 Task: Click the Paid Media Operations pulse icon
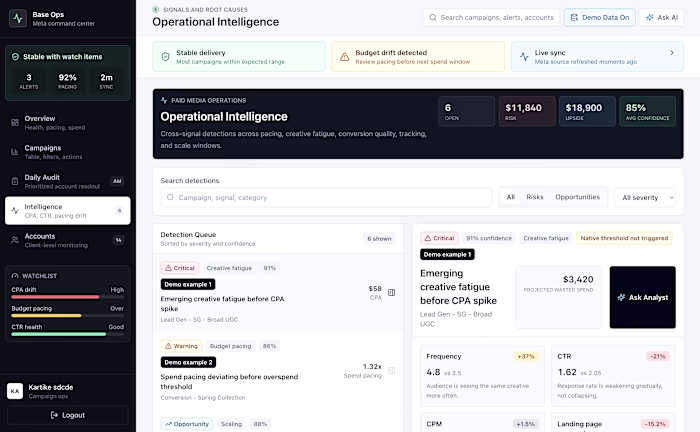pos(164,100)
